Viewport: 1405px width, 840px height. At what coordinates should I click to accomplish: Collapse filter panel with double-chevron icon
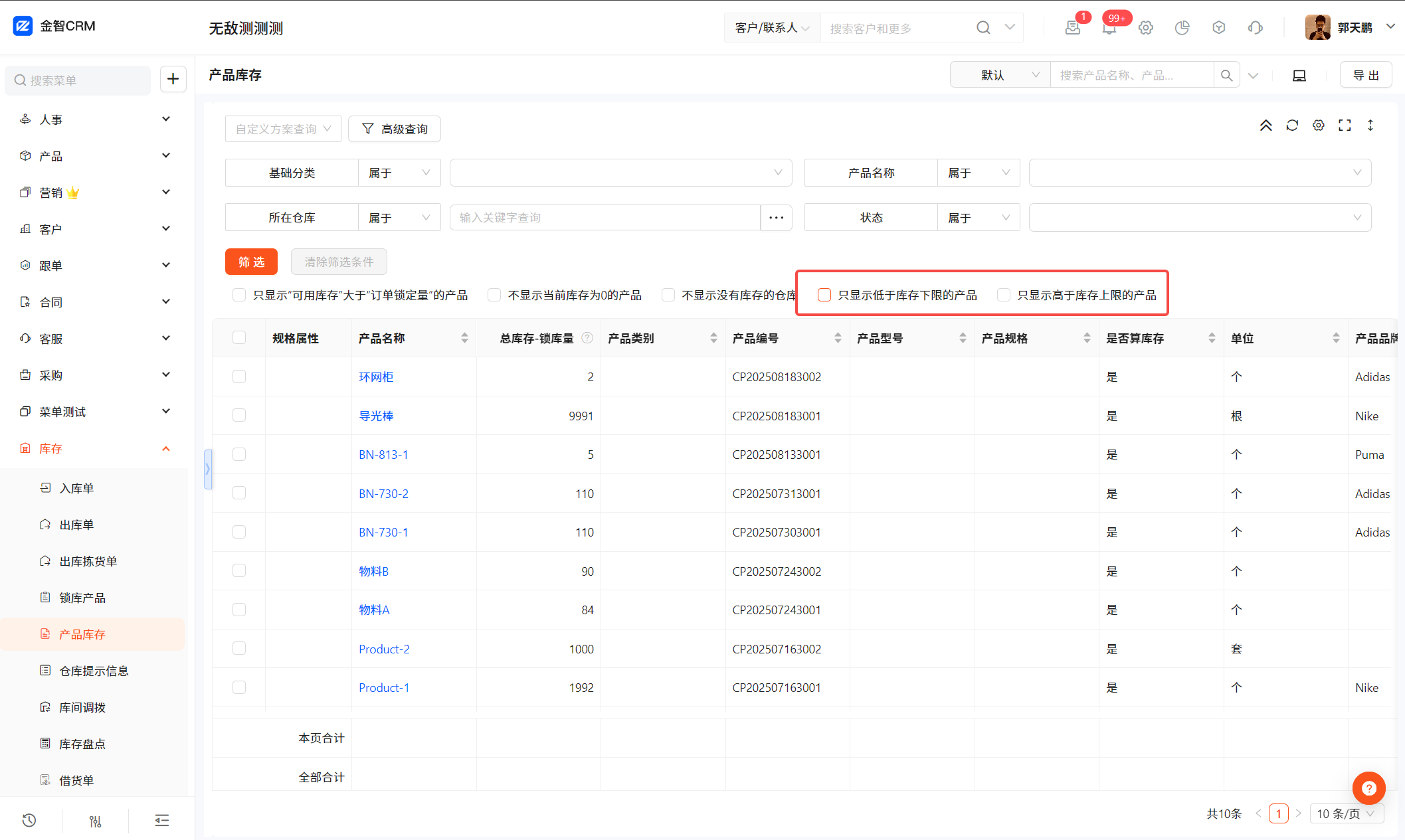[x=1266, y=126]
